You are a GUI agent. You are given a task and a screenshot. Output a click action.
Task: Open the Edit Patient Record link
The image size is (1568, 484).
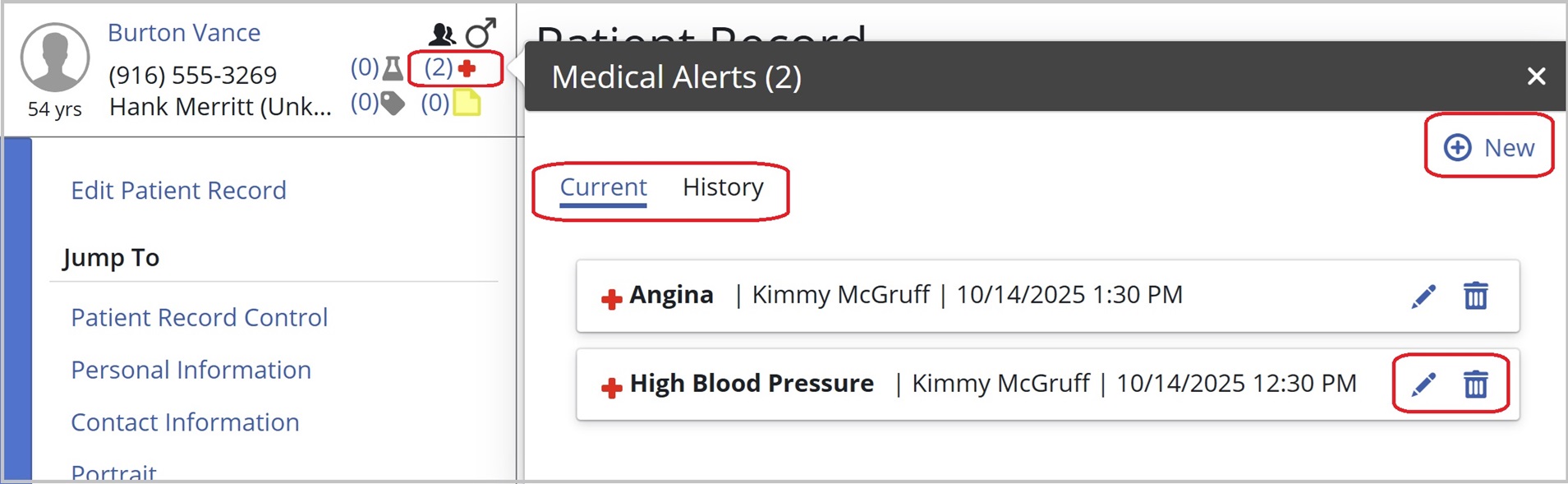coord(178,191)
